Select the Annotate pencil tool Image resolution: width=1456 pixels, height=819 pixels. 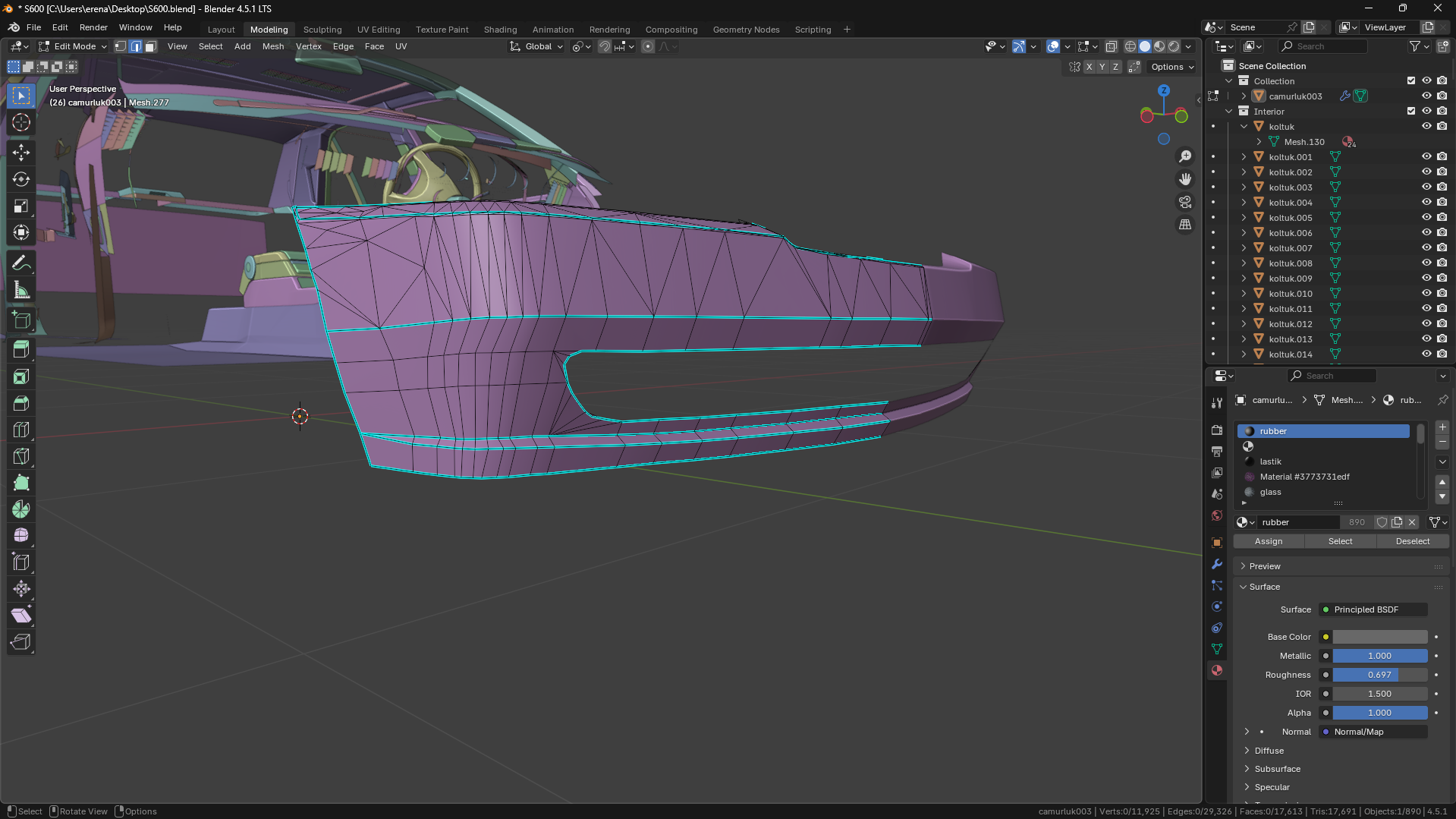21,263
